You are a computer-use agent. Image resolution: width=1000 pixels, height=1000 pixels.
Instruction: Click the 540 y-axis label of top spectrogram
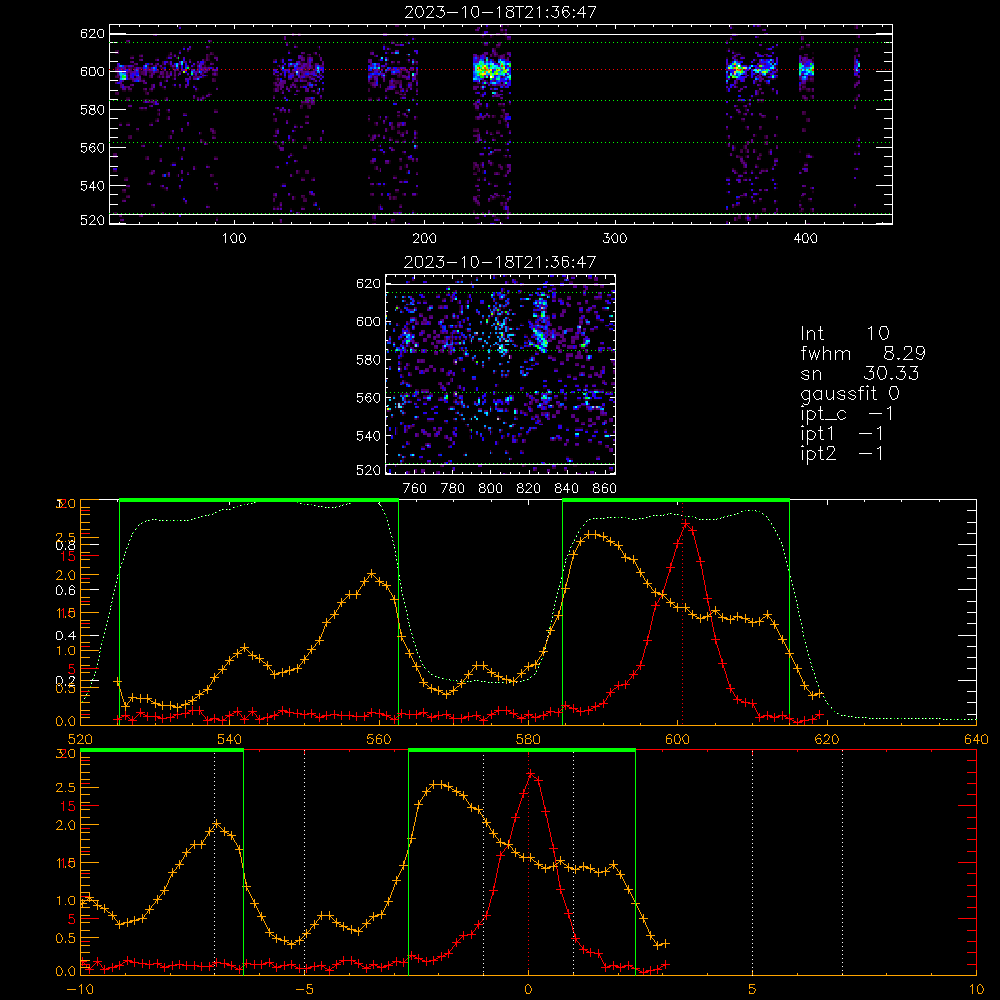[92, 186]
